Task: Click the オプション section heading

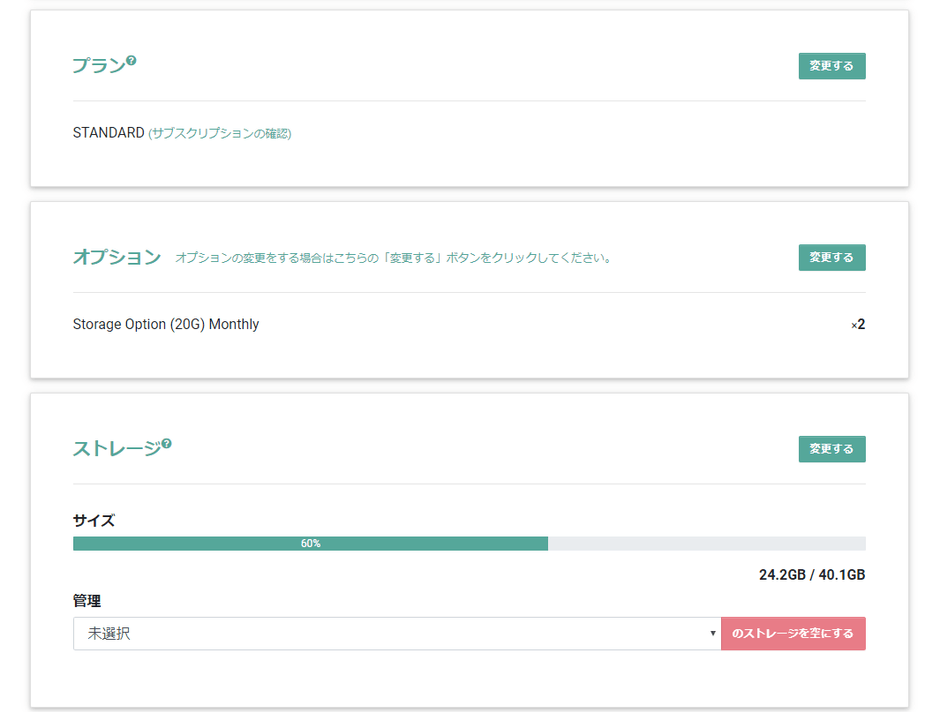Action: (x=117, y=257)
